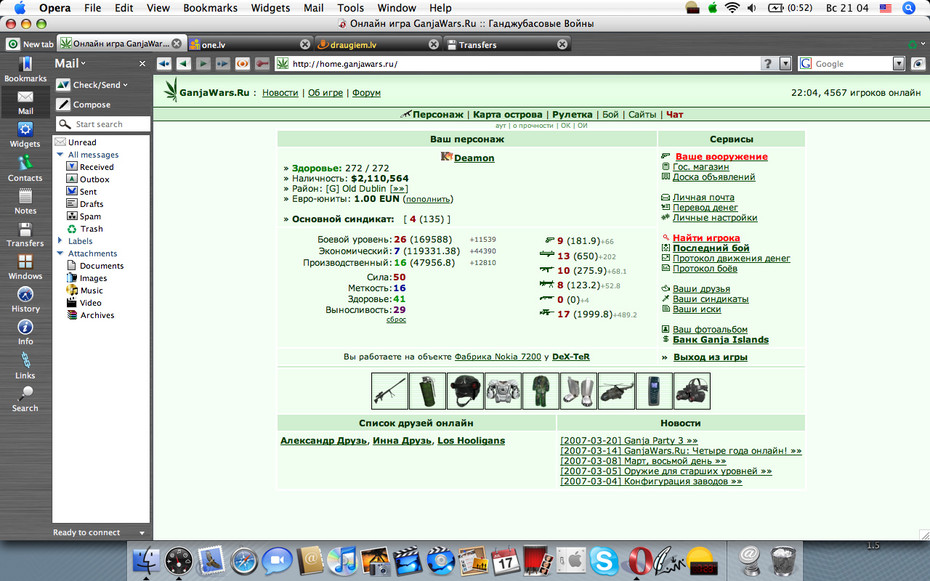Expand the Labels tree section

pos(60,241)
